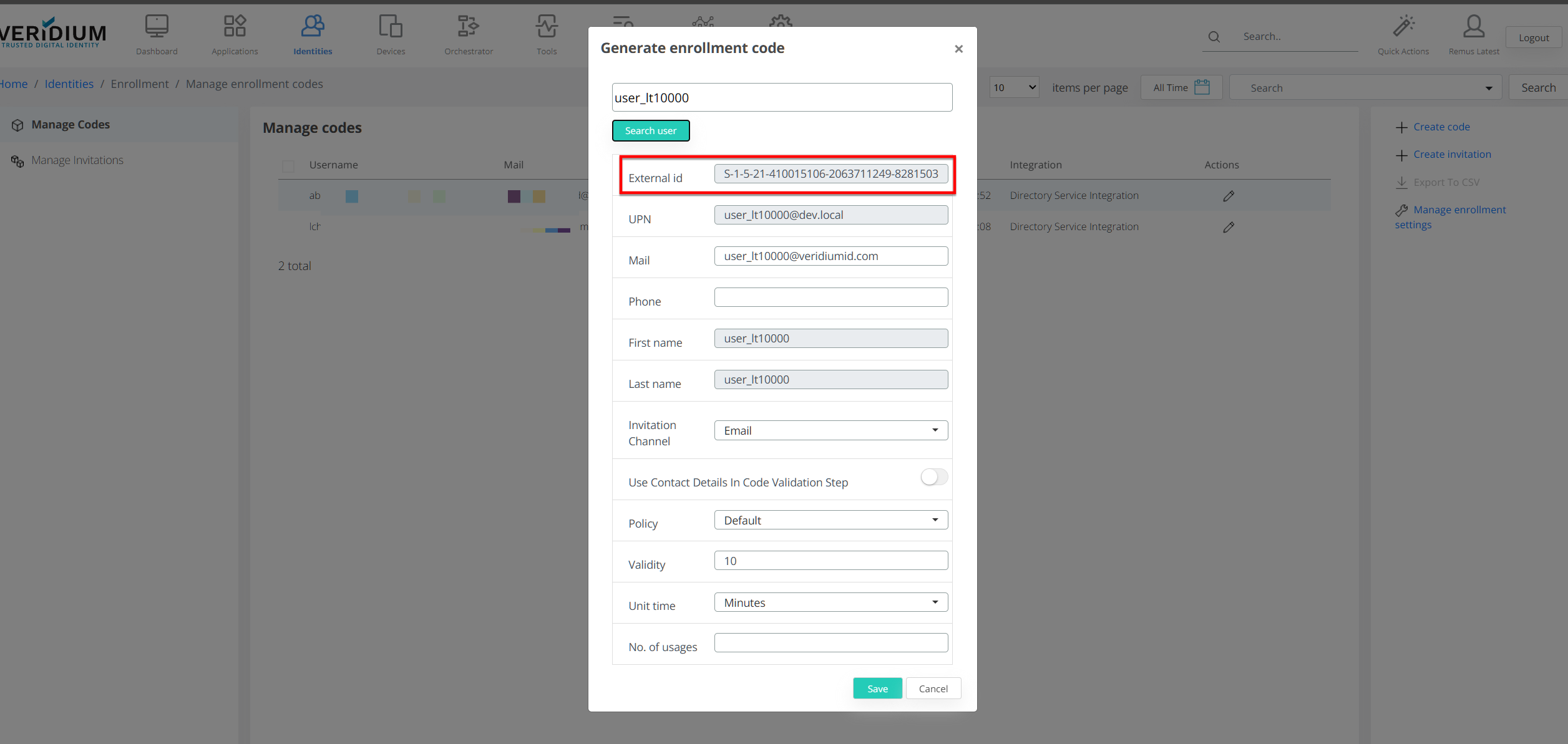Screen dimensions: 1568x744
Task: Open the Applications grid icon
Action: (235, 26)
